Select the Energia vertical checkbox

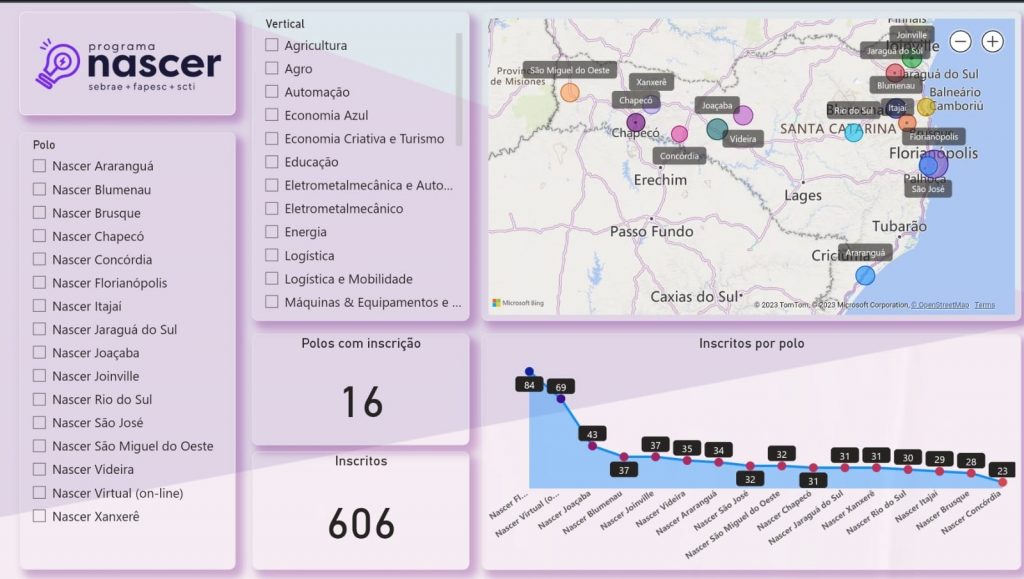tap(272, 232)
